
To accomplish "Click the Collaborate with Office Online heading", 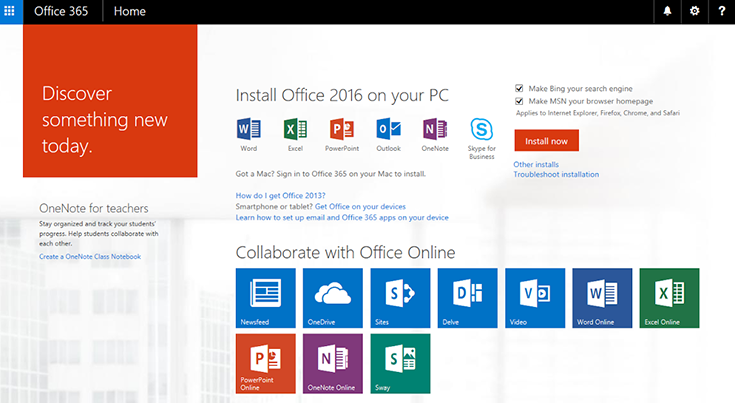I will (x=345, y=253).
